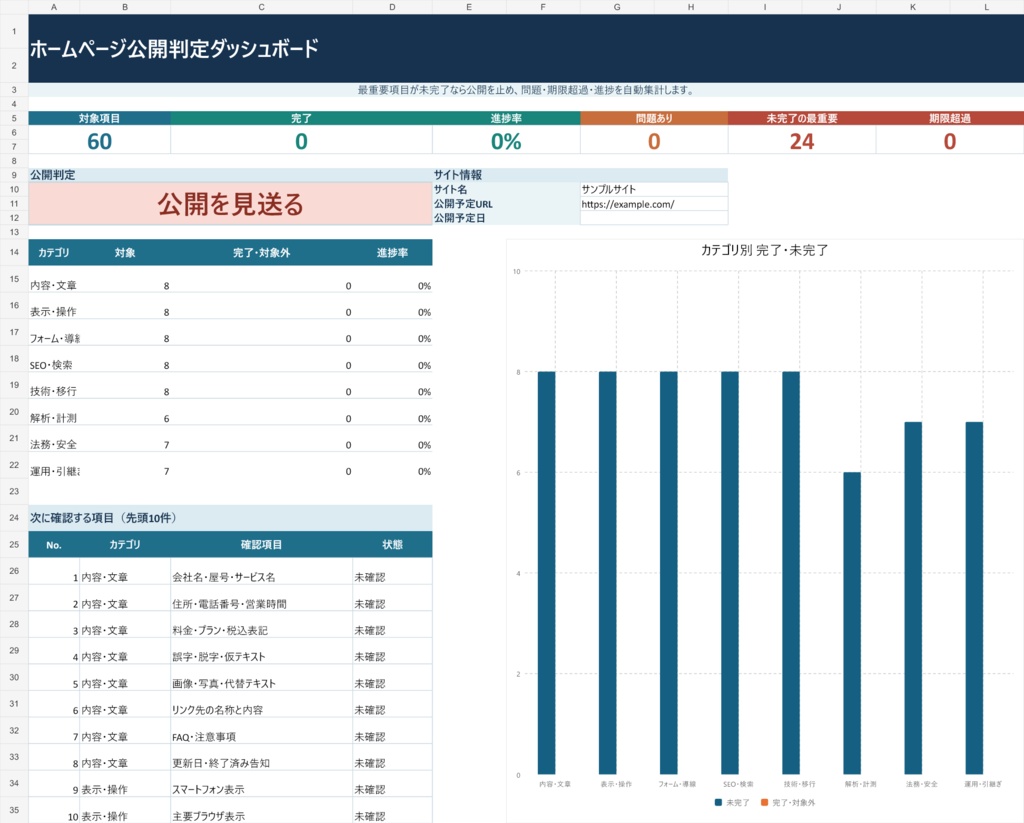Click the 状態 column header

pos(392,545)
